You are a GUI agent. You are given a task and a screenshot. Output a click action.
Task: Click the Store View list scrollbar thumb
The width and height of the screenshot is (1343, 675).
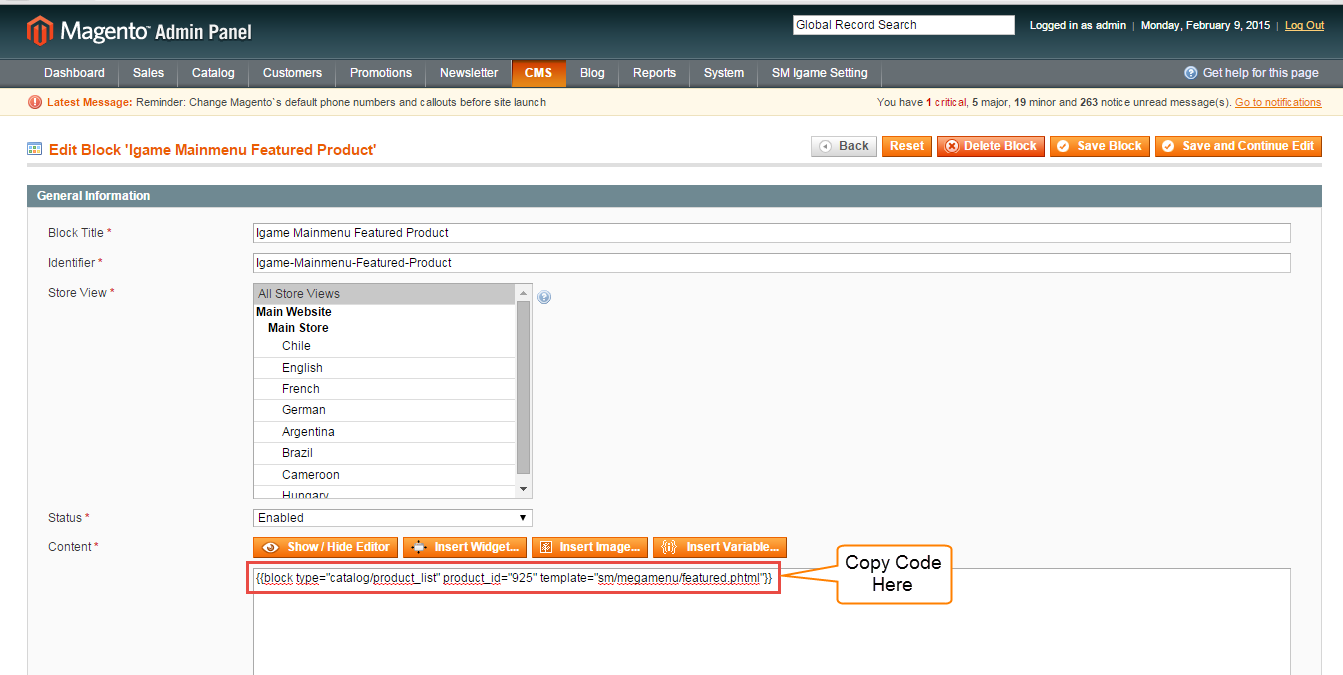pos(523,387)
